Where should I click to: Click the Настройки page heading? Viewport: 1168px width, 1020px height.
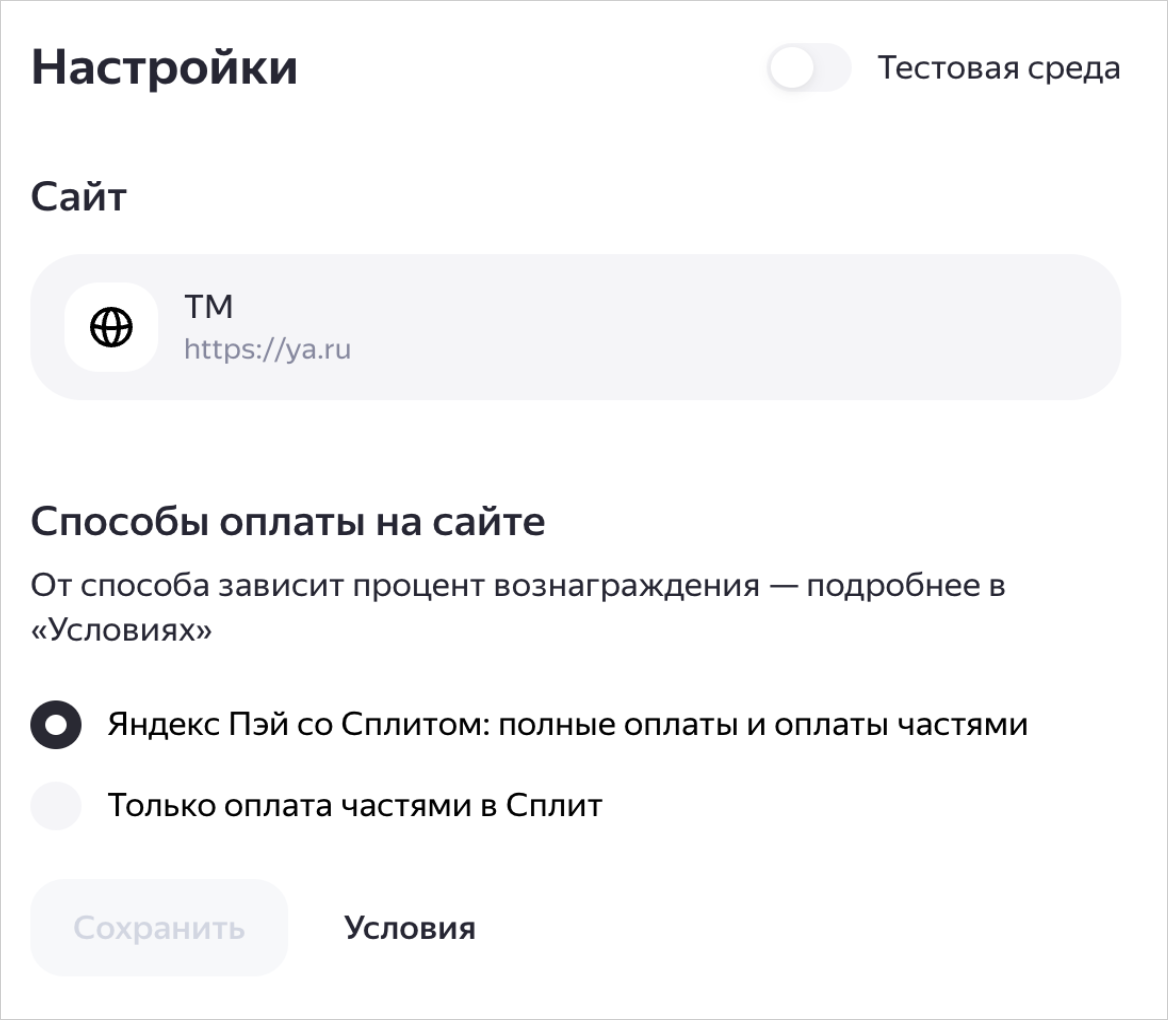(164, 67)
